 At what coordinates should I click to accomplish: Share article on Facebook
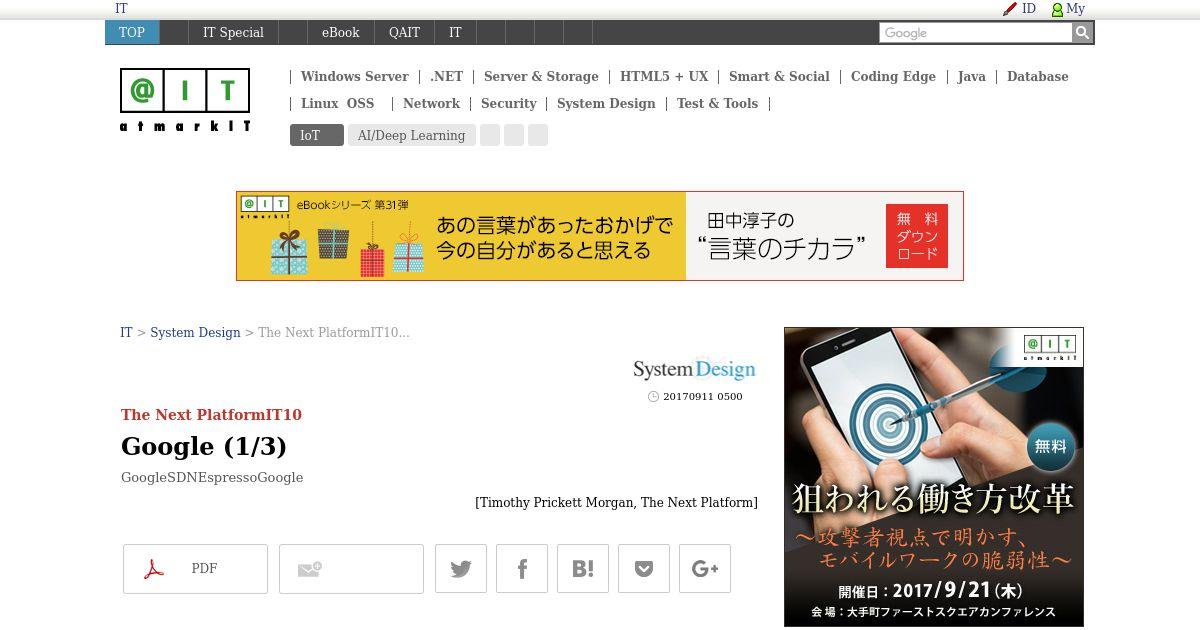point(522,569)
